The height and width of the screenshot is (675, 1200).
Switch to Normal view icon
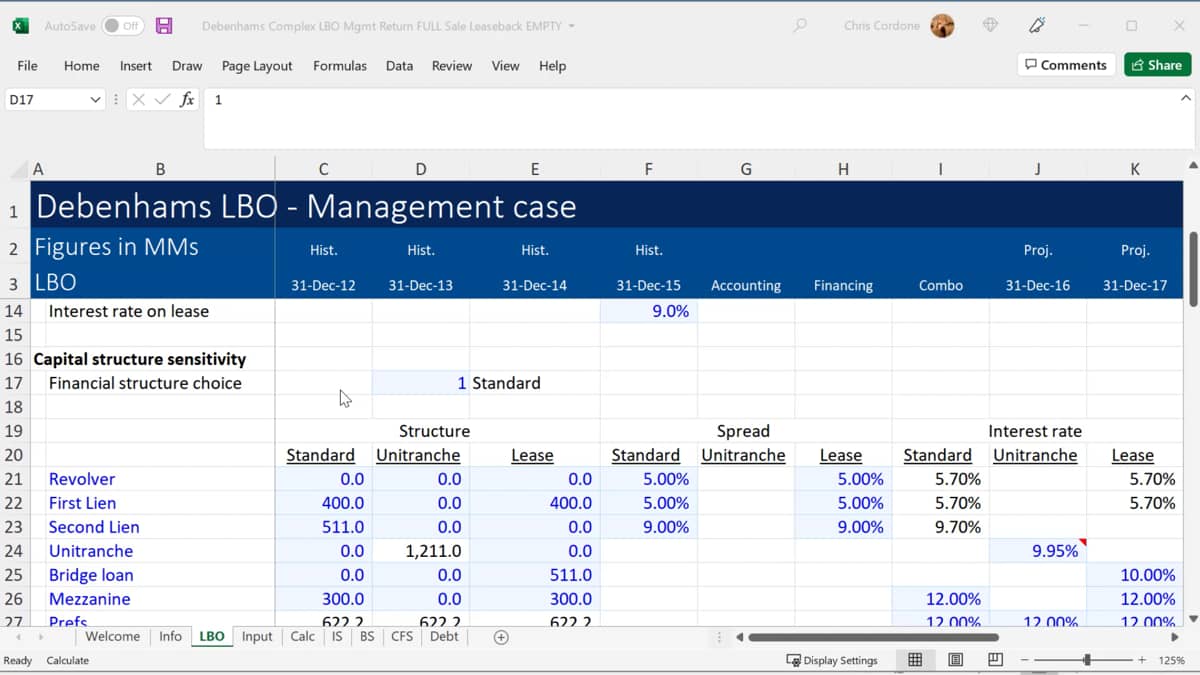(915, 660)
